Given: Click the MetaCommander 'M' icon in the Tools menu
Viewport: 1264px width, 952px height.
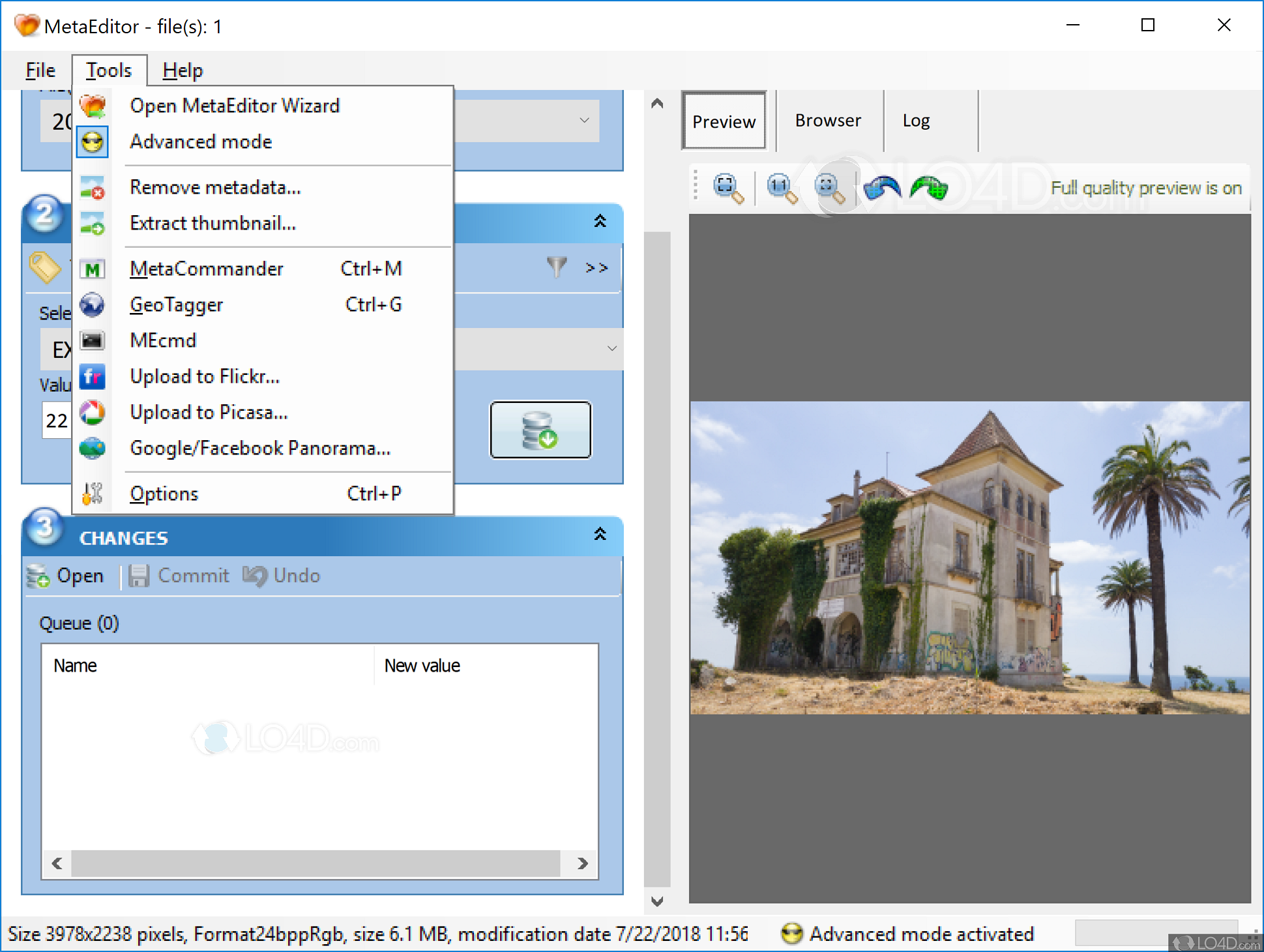Looking at the screenshot, I should (93, 269).
